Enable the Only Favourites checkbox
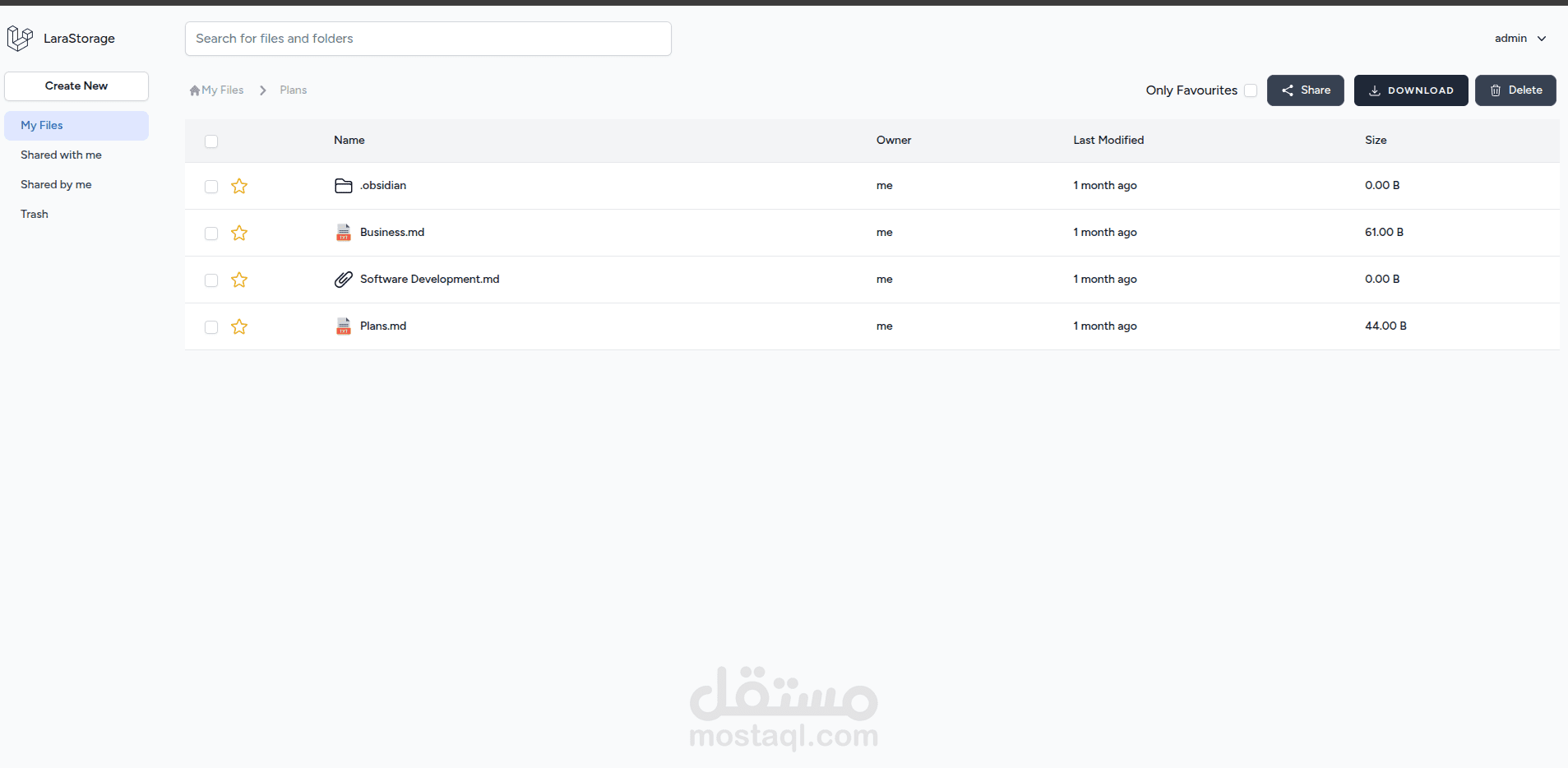This screenshot has height=768, width=1568. (1251, 90)
